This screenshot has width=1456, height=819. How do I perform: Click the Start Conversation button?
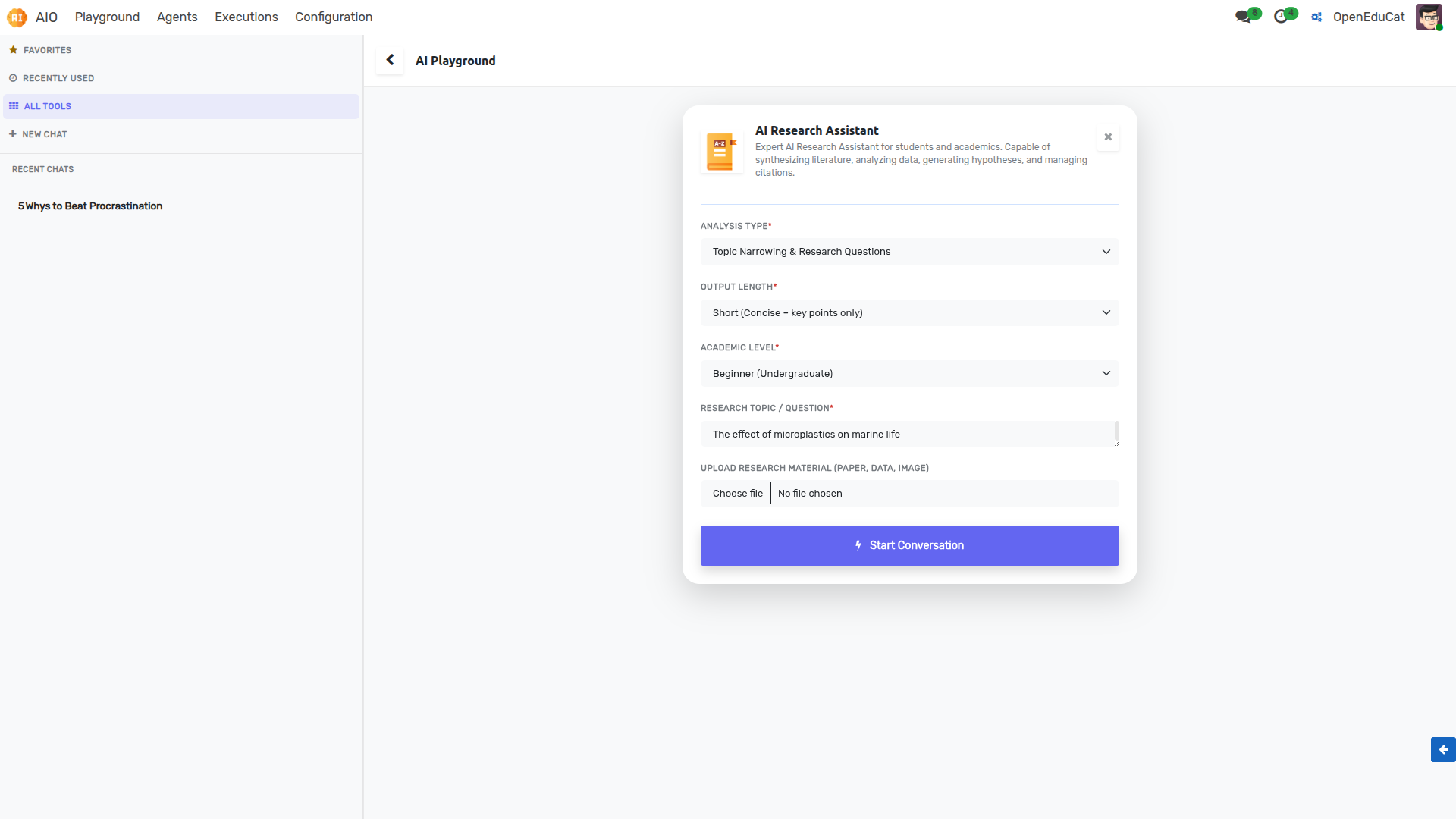(909, 545)
